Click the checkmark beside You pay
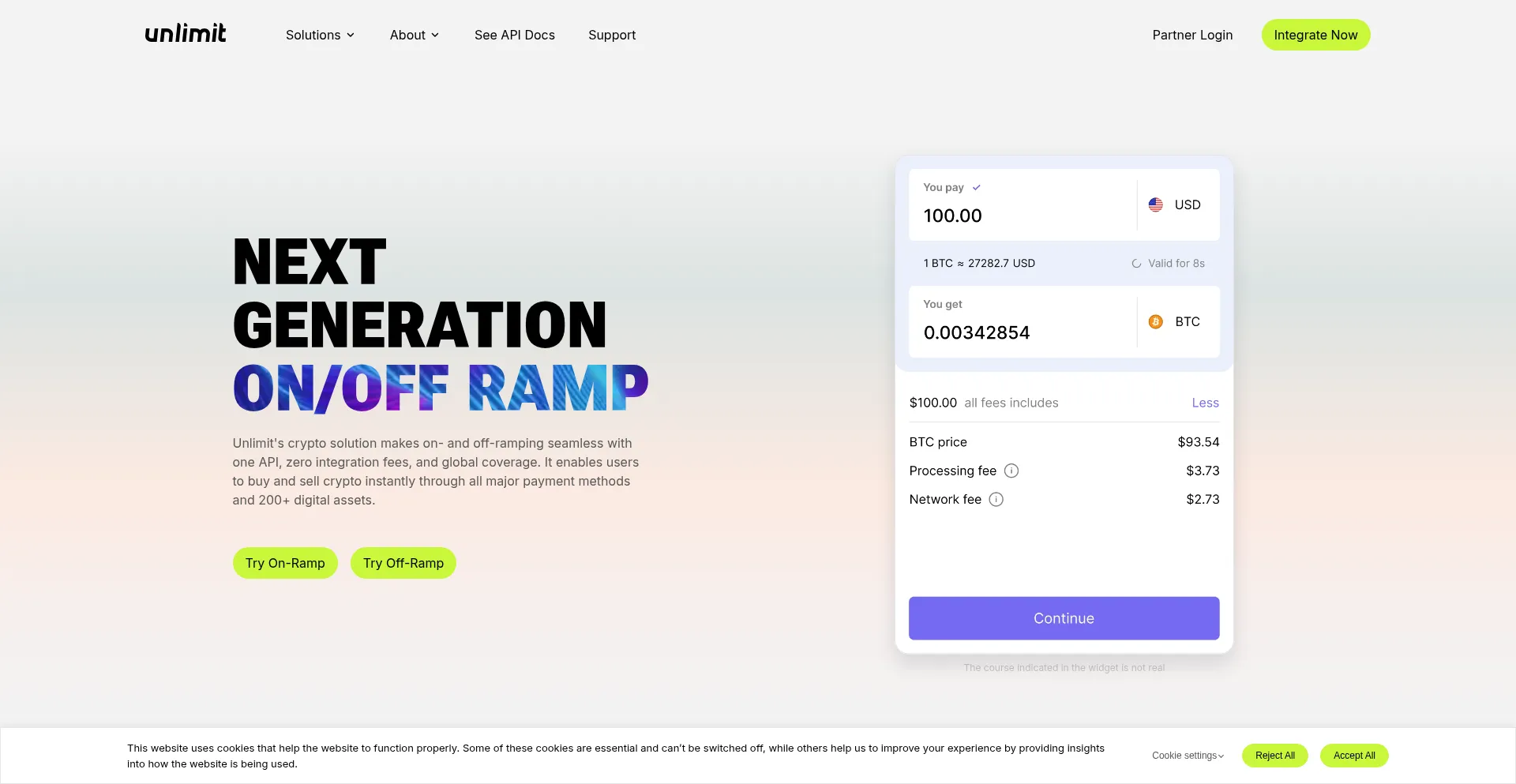Viewport: 1516px width, 784px height. 977,187
